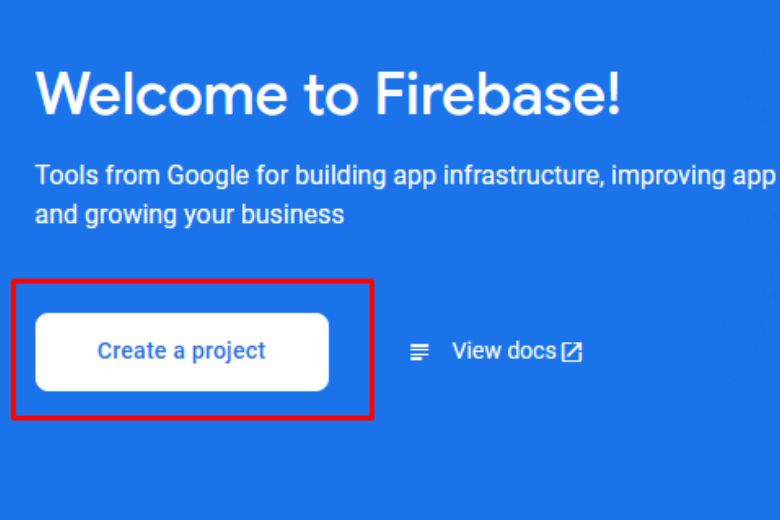
Task: Click the "and growing your business" line
Action: pyautogui.click(x=190, y=214)
